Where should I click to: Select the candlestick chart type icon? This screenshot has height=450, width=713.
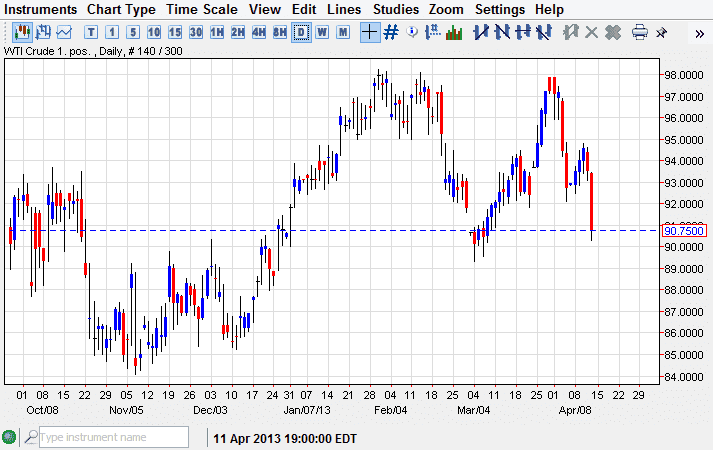coord(21,32)
